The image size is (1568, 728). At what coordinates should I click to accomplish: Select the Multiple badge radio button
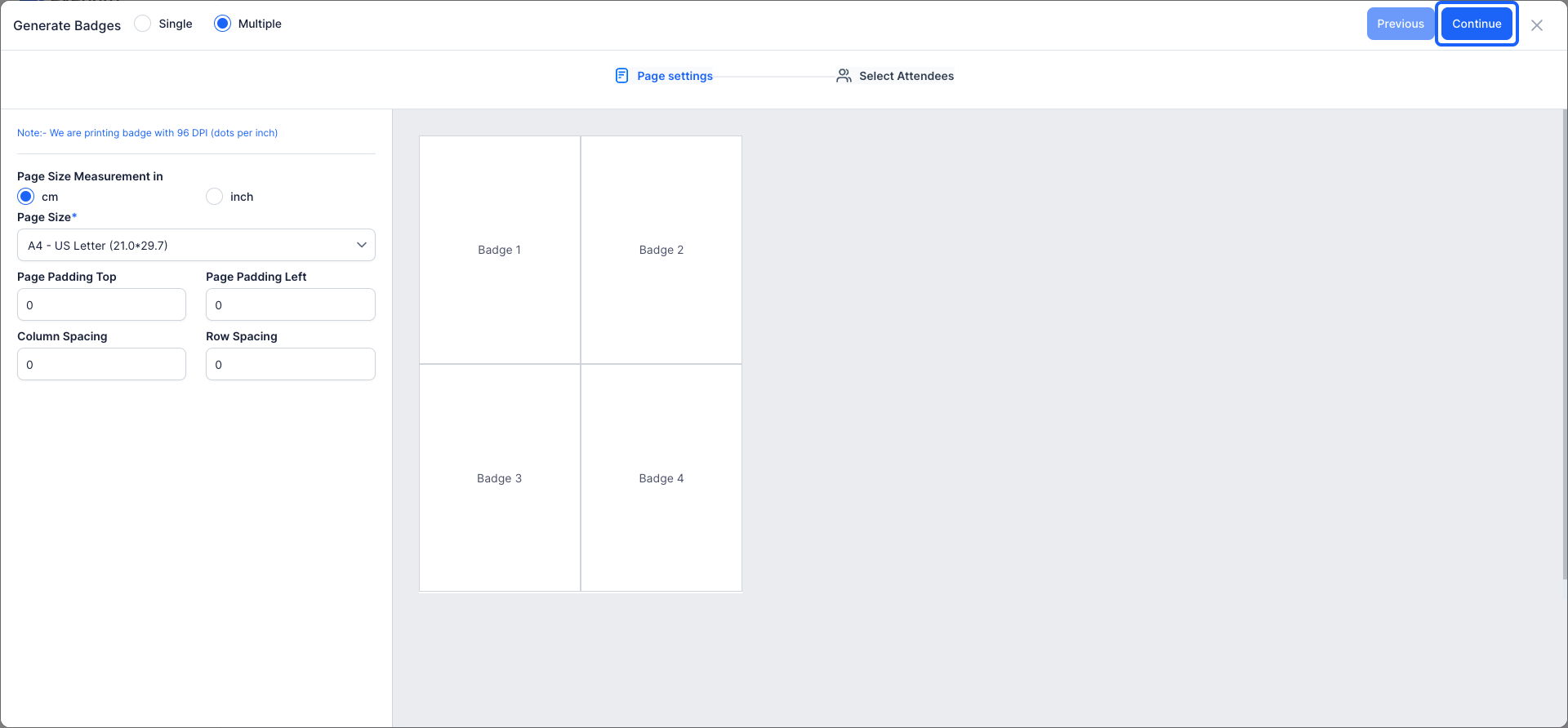pos(222,24)
